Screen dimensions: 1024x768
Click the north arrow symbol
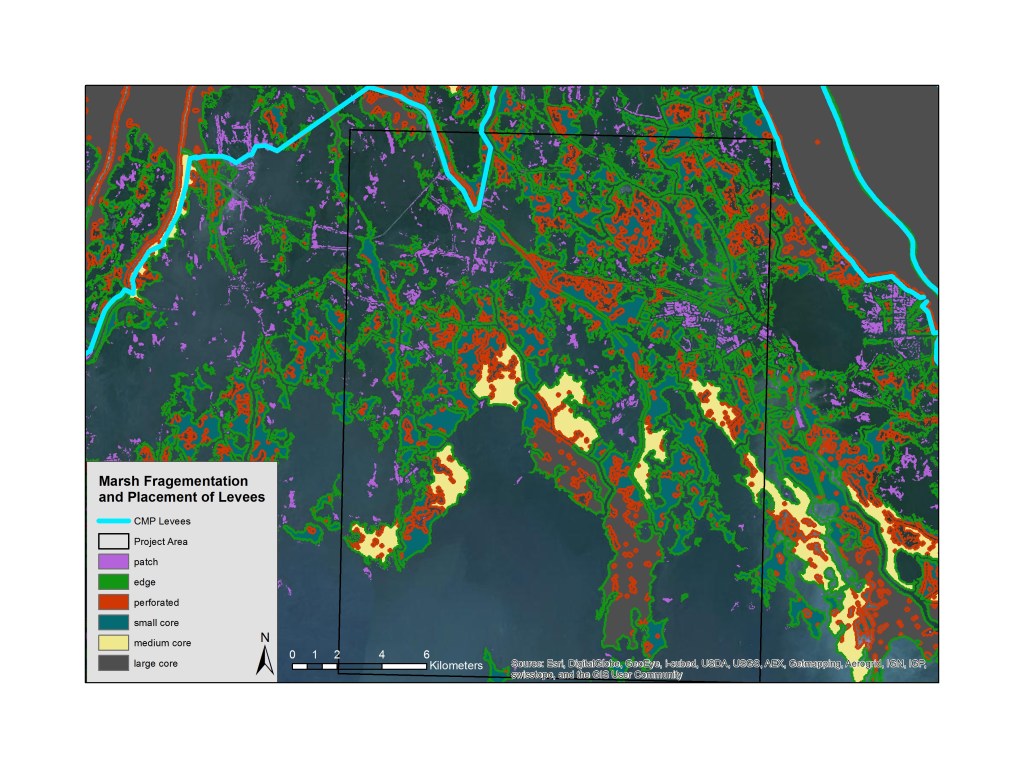(265, 660)
